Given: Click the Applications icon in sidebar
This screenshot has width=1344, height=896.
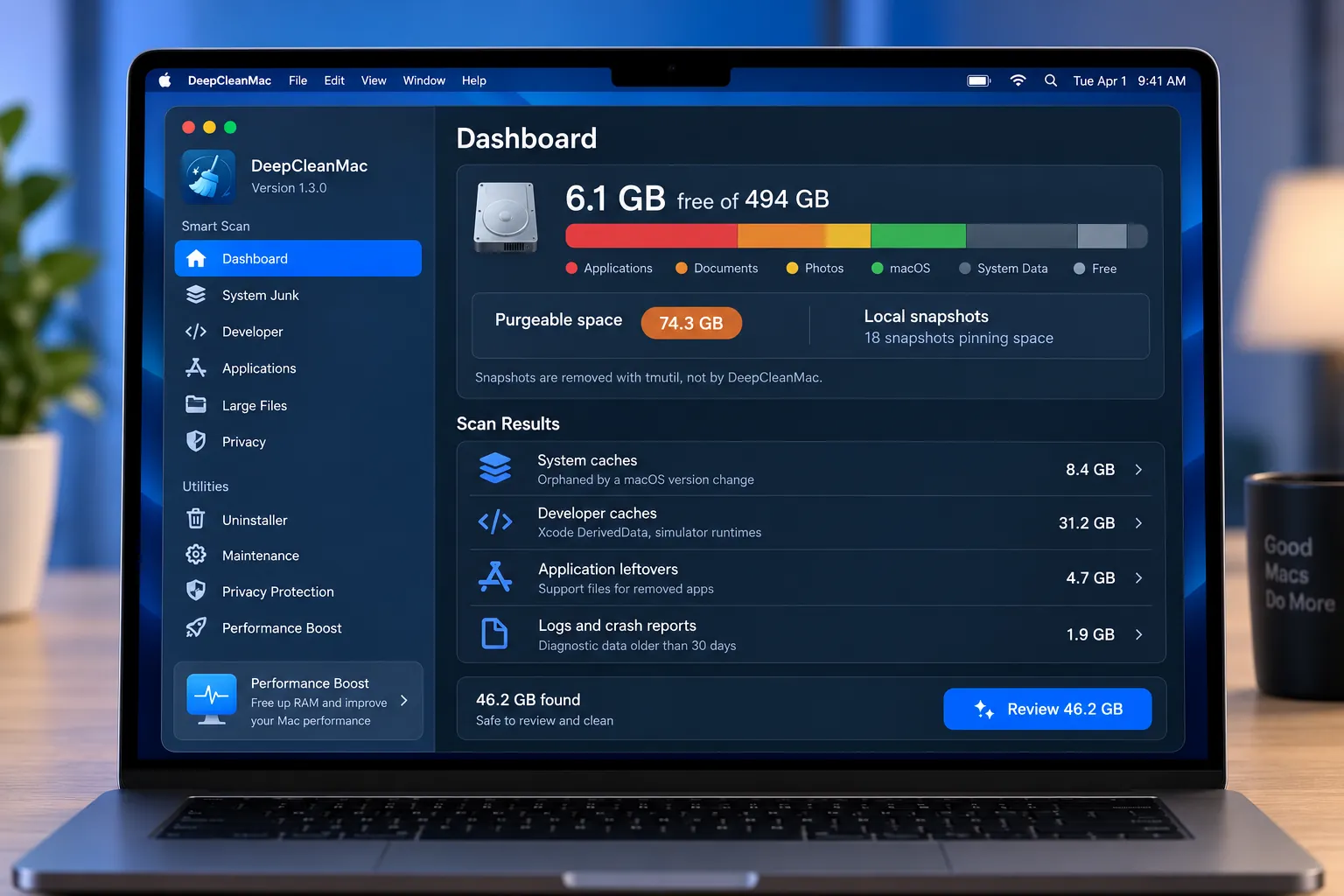Looking at the screenshot, I should (196, 367).
